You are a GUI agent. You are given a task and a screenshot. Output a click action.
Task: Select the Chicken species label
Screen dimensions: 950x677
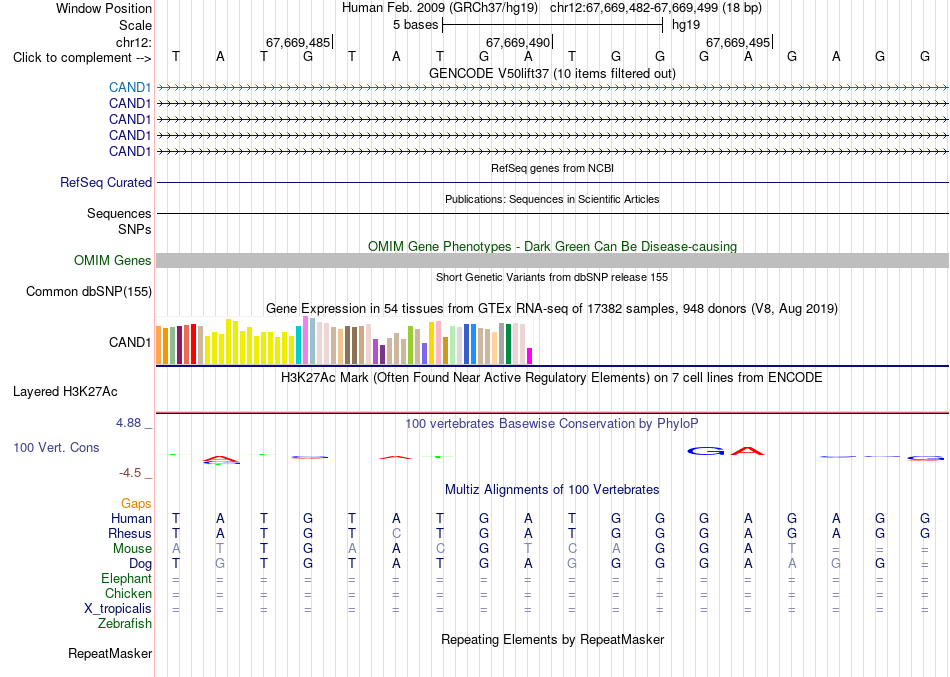coord(128,593)
